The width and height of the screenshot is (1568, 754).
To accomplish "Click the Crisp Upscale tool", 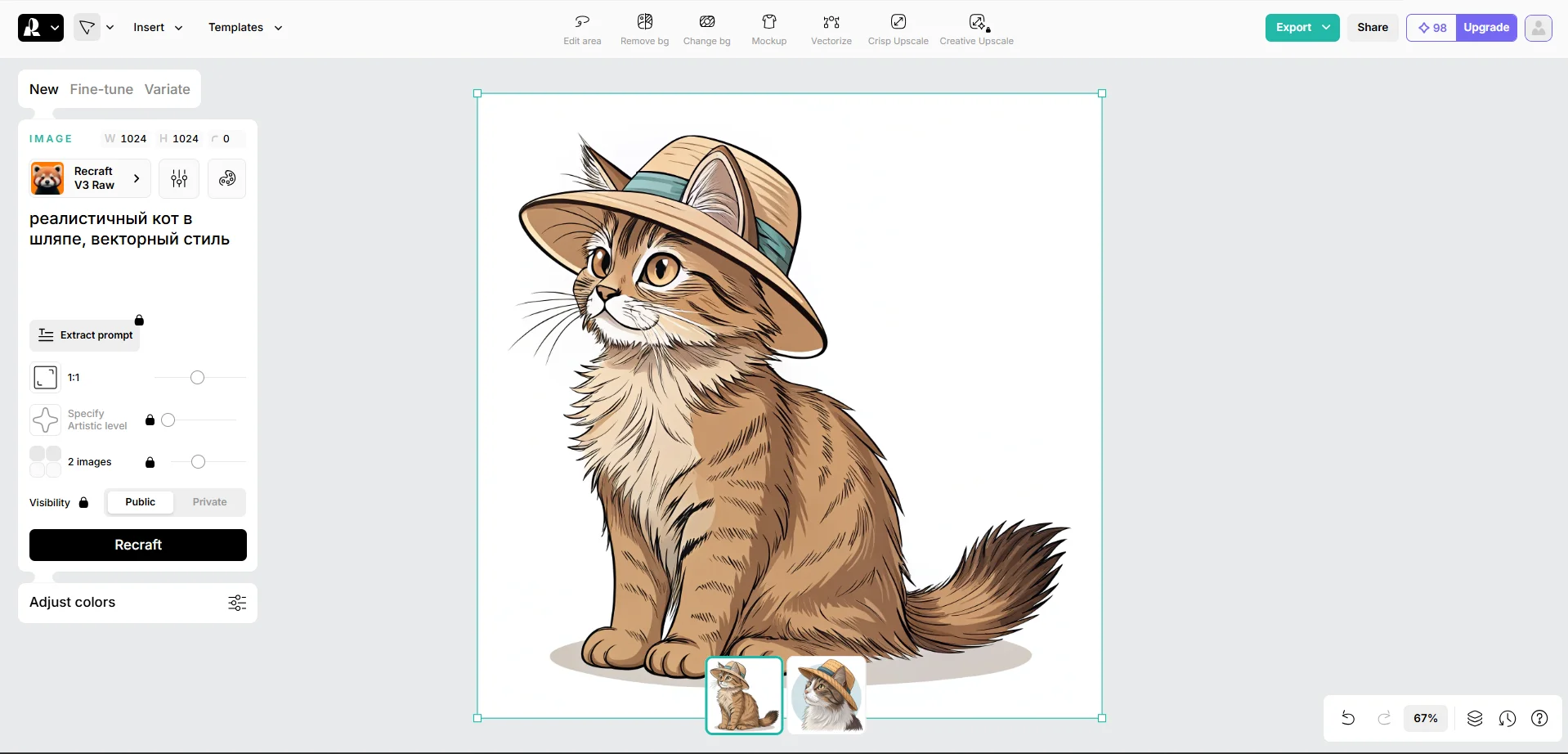I will point(898,29).
